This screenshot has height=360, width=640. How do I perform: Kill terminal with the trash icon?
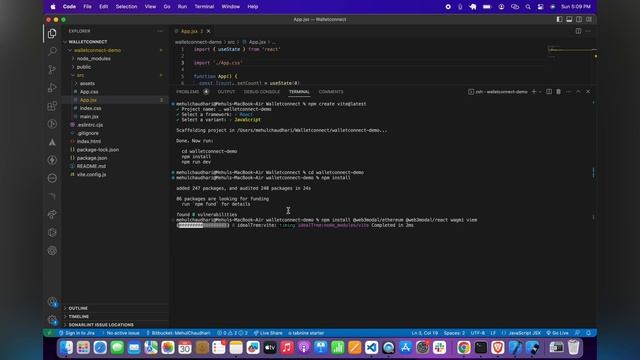pos(558,92)
